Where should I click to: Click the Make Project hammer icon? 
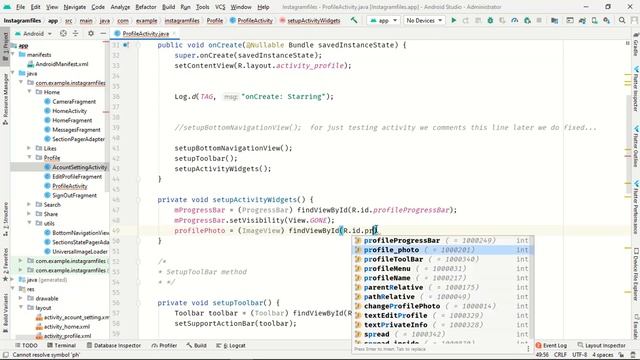pos(354,20)
